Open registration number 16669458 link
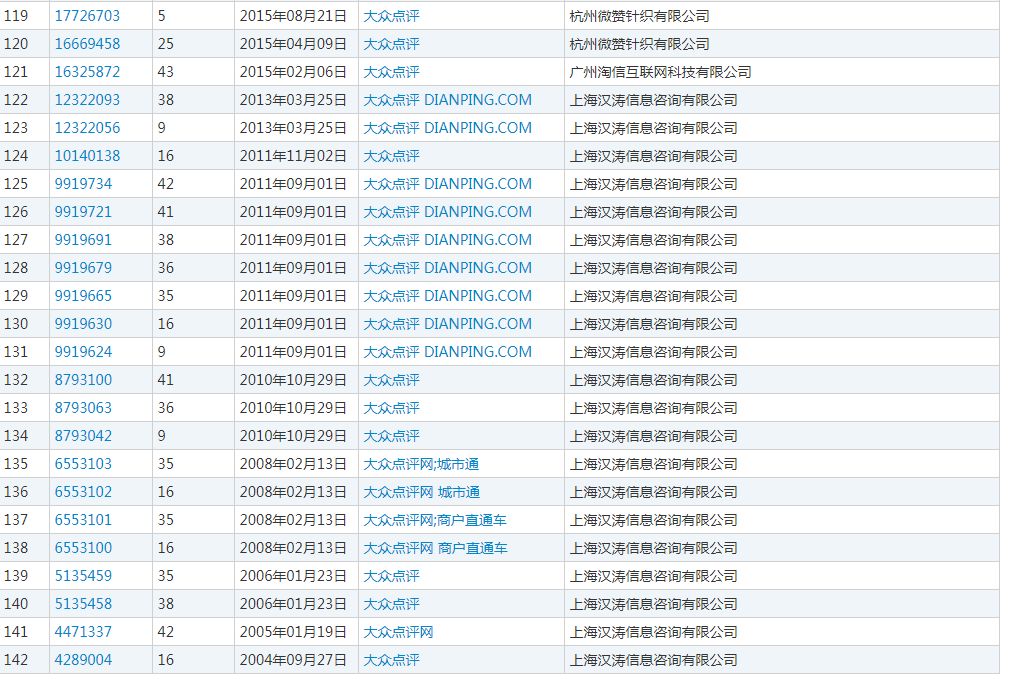 (87, 44)
